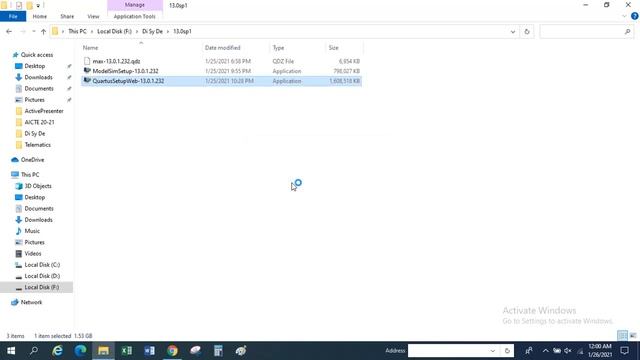The height and width of the screenshot is (360, 640).
Task: Show hidden system tray icons
Action: tap(545, 351)
